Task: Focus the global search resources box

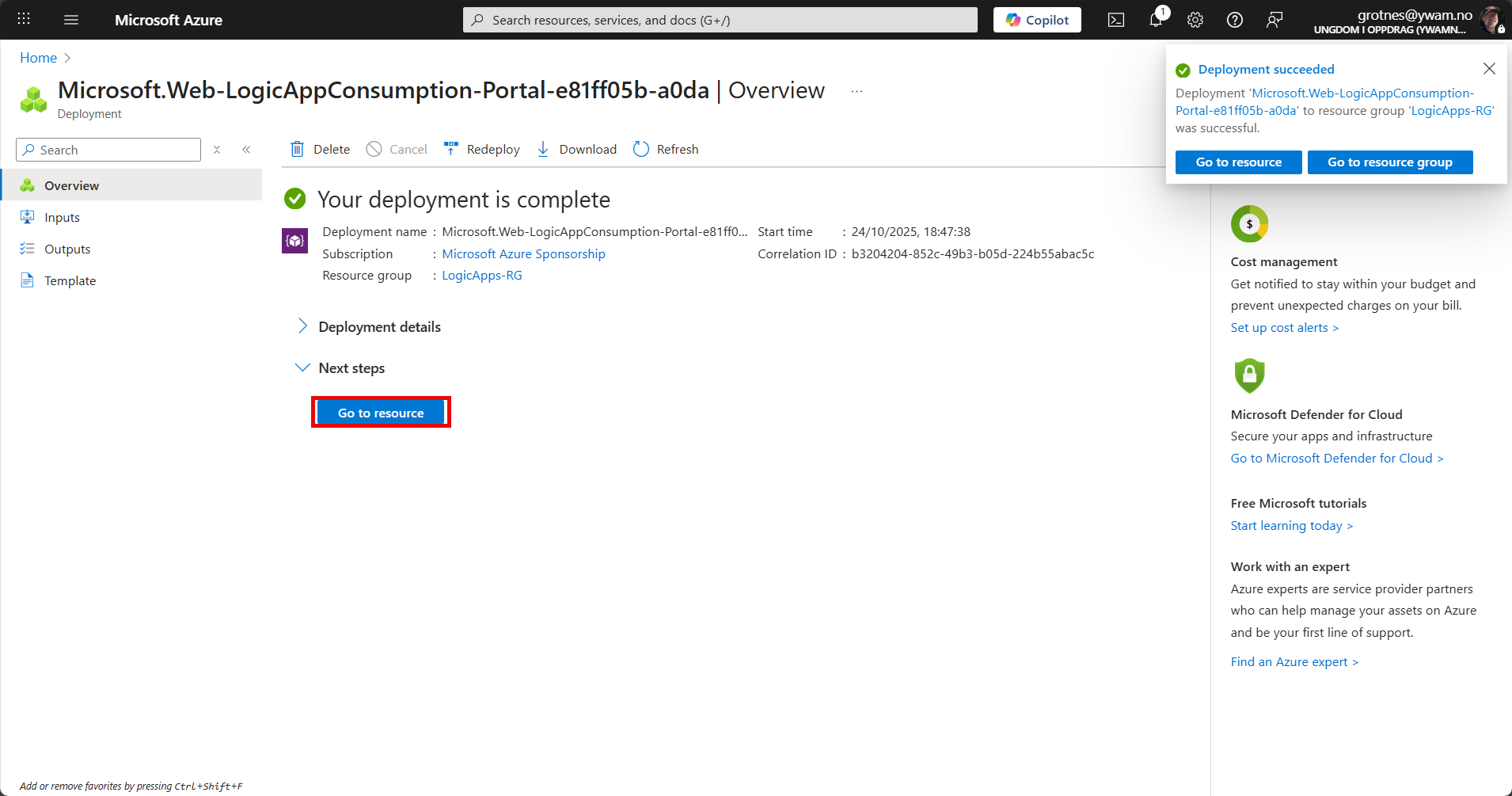Action: point(720,20)
